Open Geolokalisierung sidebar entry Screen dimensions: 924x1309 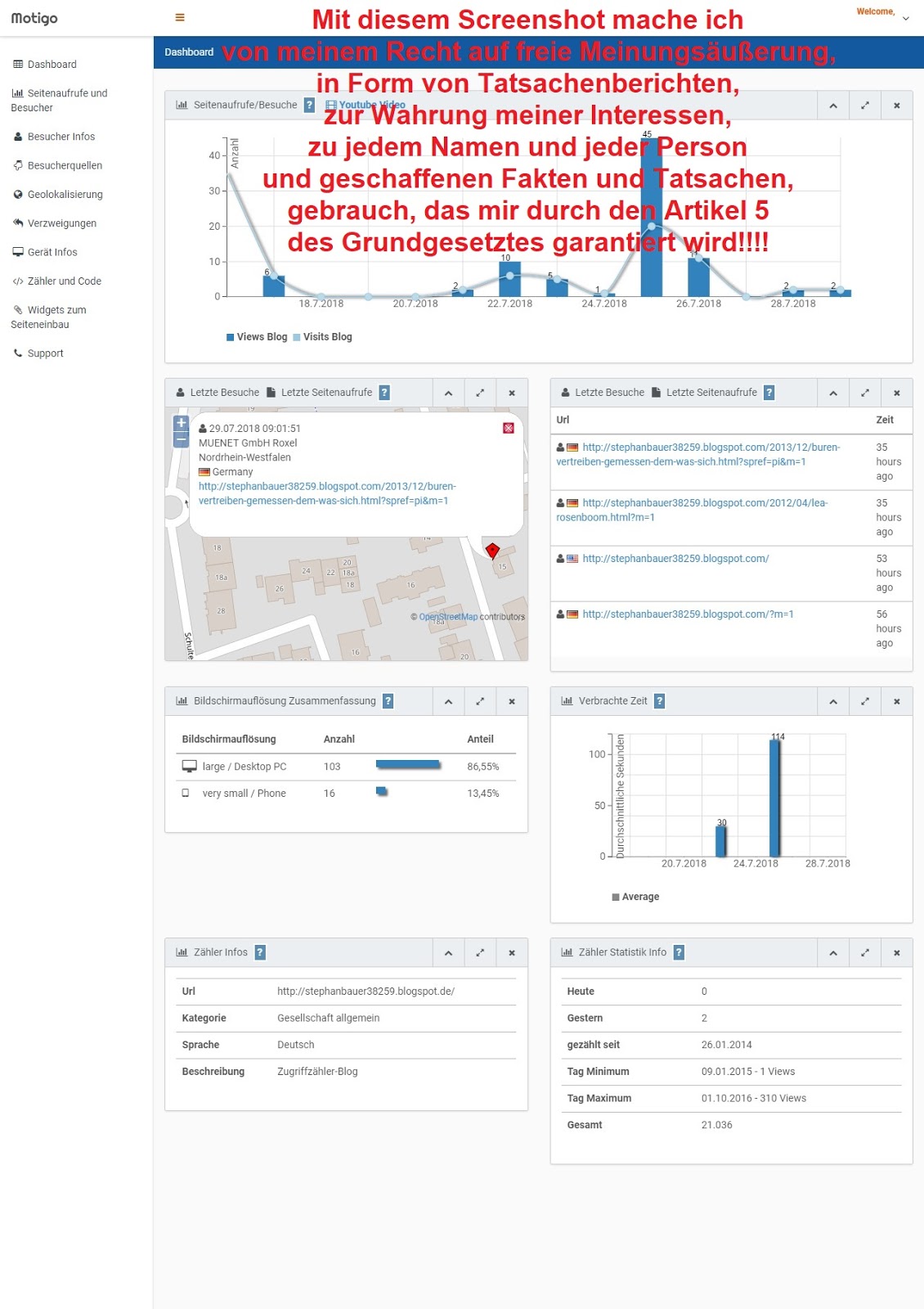point(57,195)
